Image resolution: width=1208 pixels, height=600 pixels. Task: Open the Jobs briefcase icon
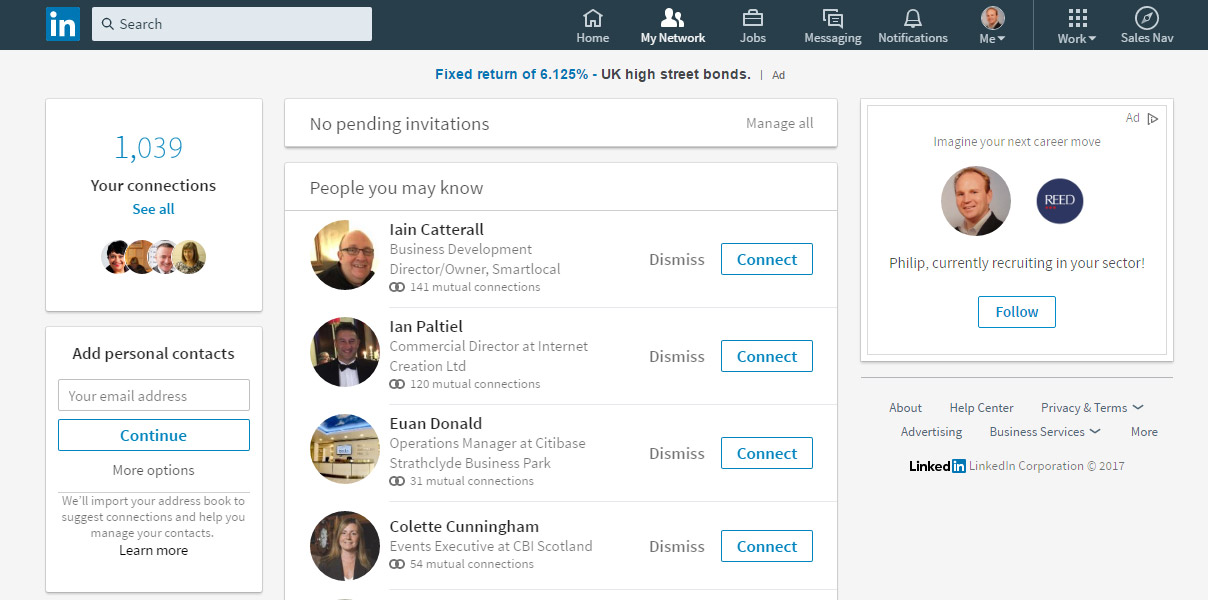point(752,18)
